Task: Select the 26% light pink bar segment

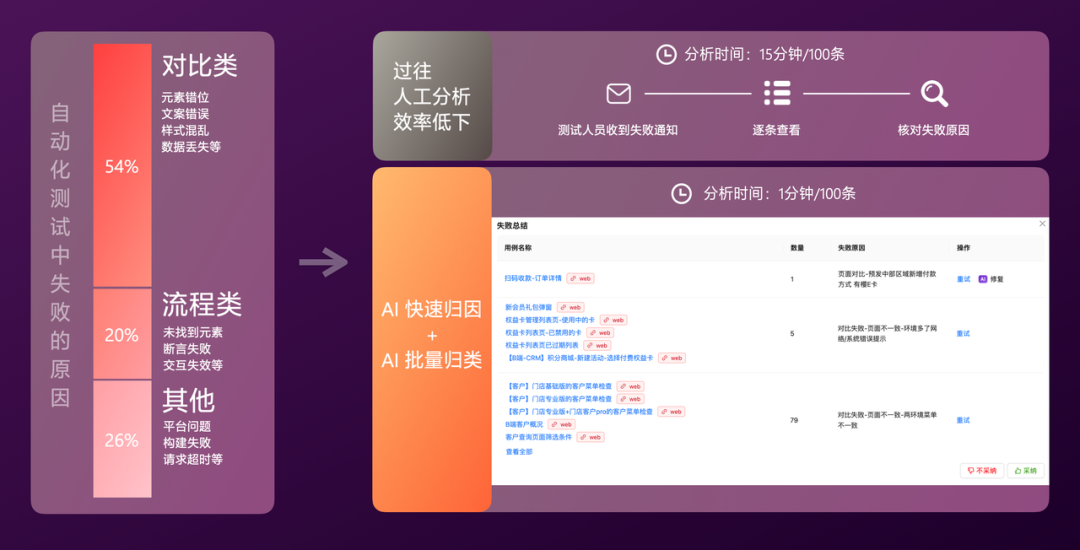Action: tap(122, 439)
